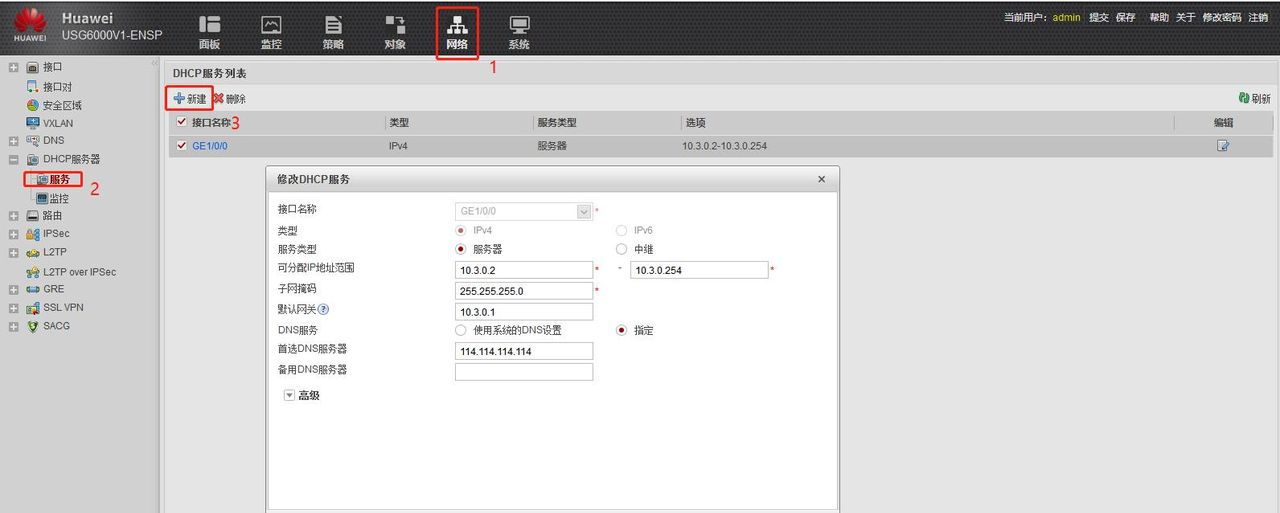The height and width of the screenshot is (513, 1280).
Task: Expand the 高级 advanced section
Action: 290,395
